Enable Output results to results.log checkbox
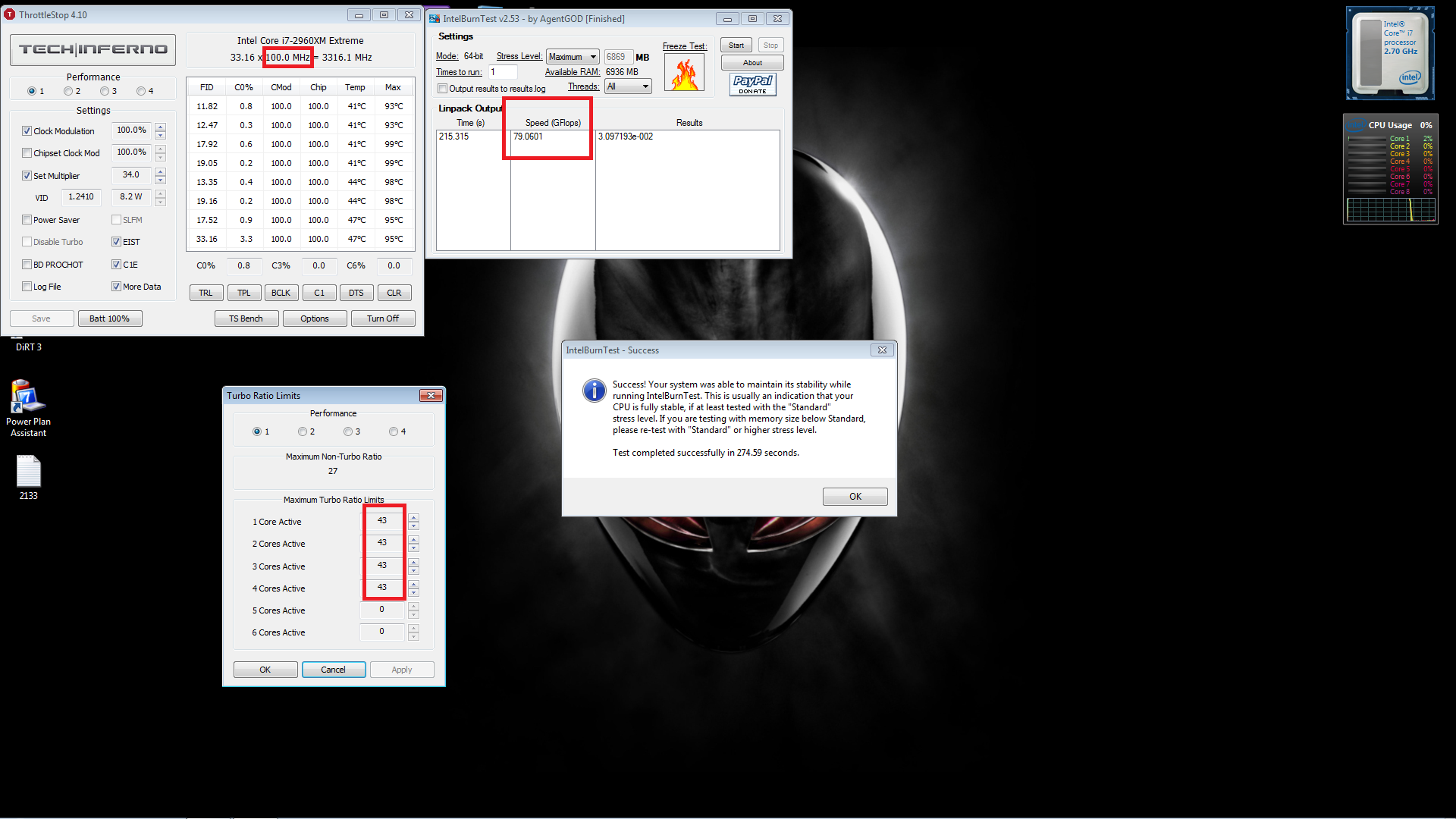1456x819 pixels. point(442,89)
